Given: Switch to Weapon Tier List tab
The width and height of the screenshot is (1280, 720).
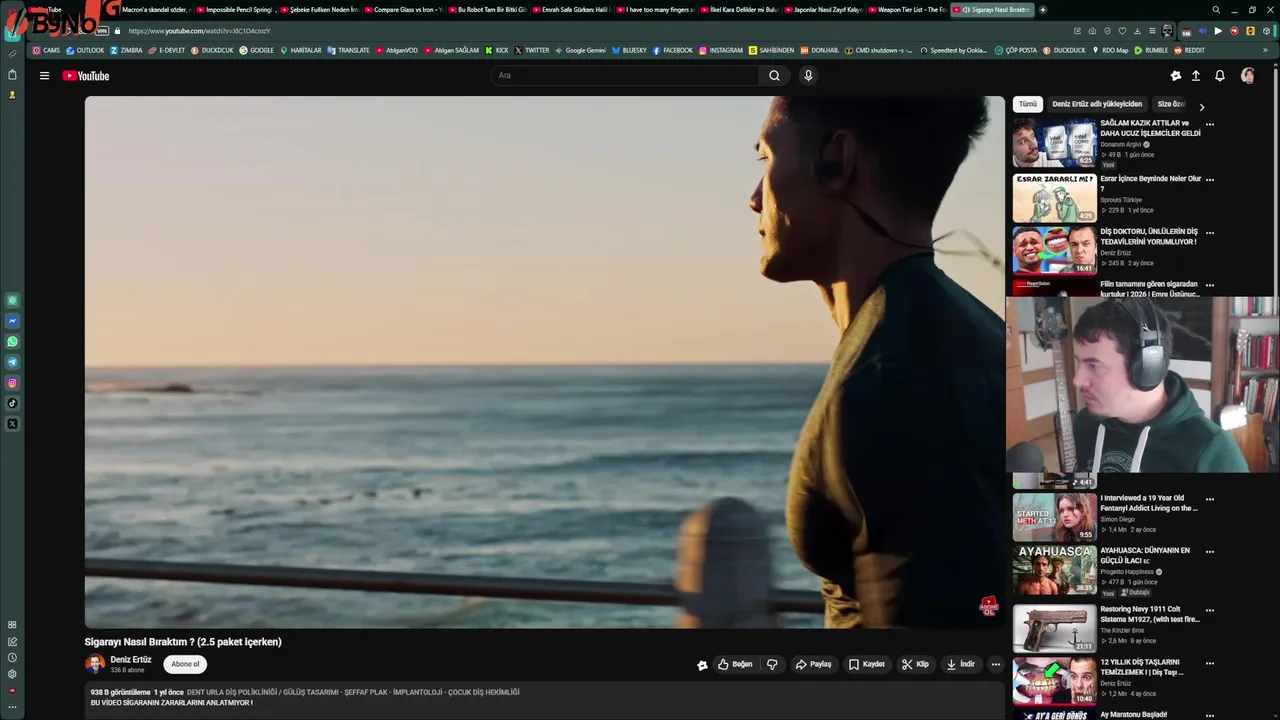Looking at the screenshot, I should pyautogui.click(x=909, y=10).
